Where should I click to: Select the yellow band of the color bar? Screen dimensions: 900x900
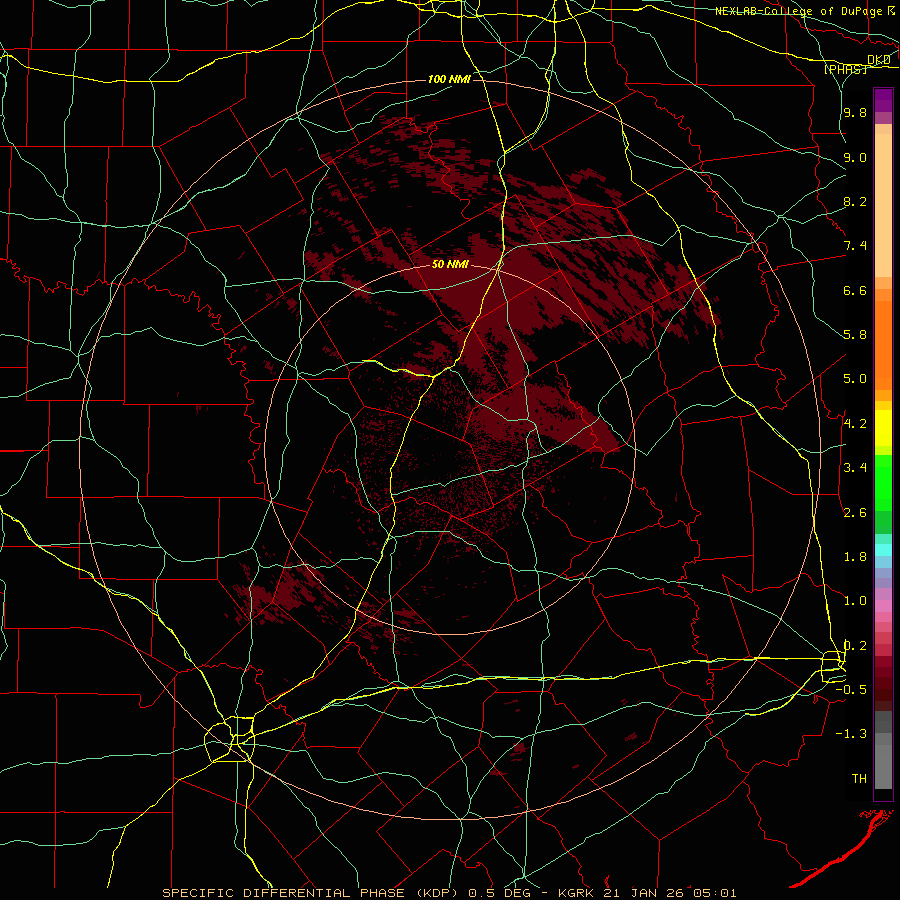coord(883,428)
